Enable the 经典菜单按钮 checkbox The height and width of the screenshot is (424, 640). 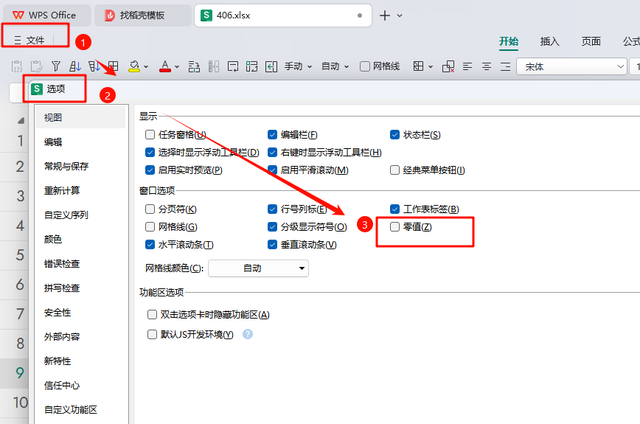pos(395,170)
